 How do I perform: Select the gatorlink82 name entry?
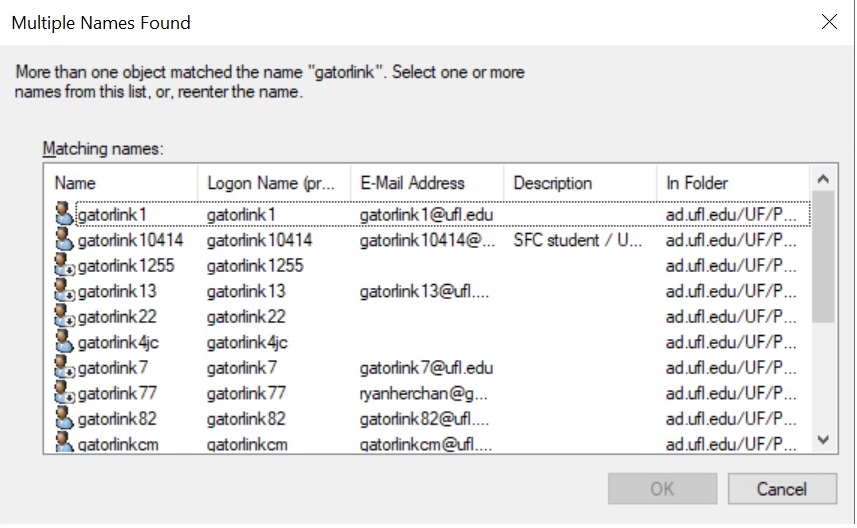pos(117,419)
